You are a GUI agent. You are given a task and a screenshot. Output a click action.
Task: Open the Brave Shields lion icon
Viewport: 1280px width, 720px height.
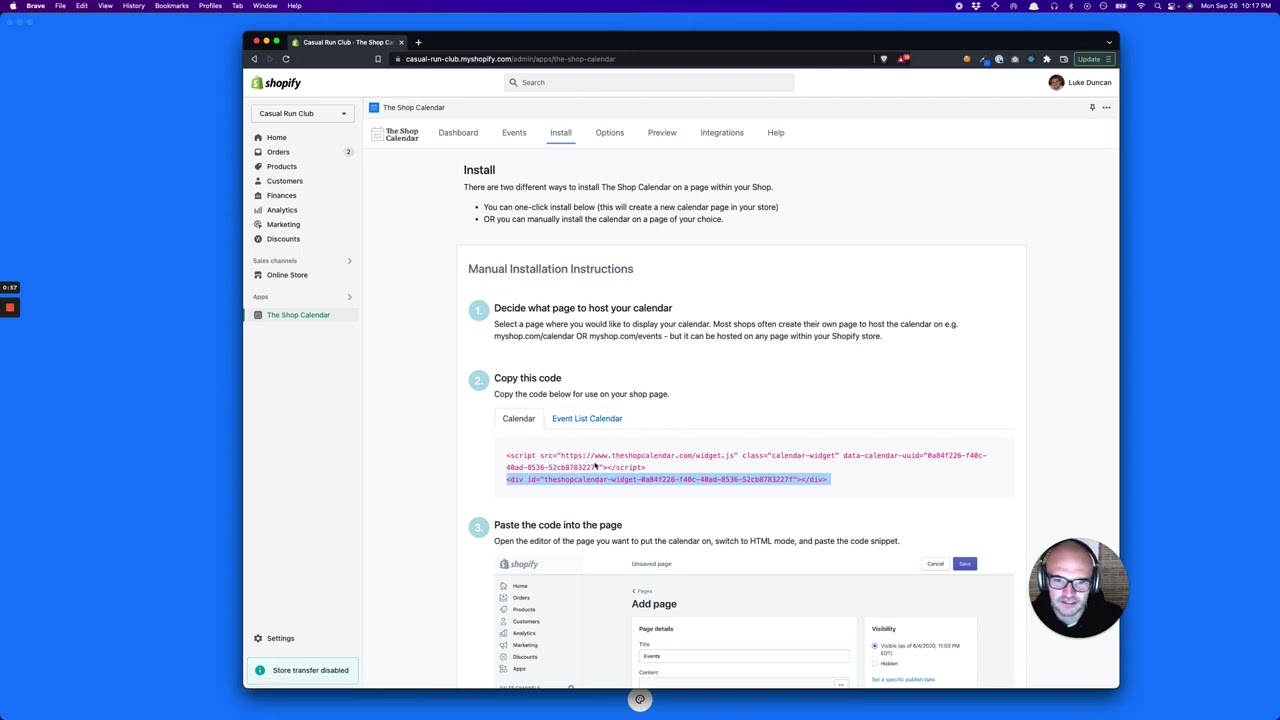(x=883, y=59)
